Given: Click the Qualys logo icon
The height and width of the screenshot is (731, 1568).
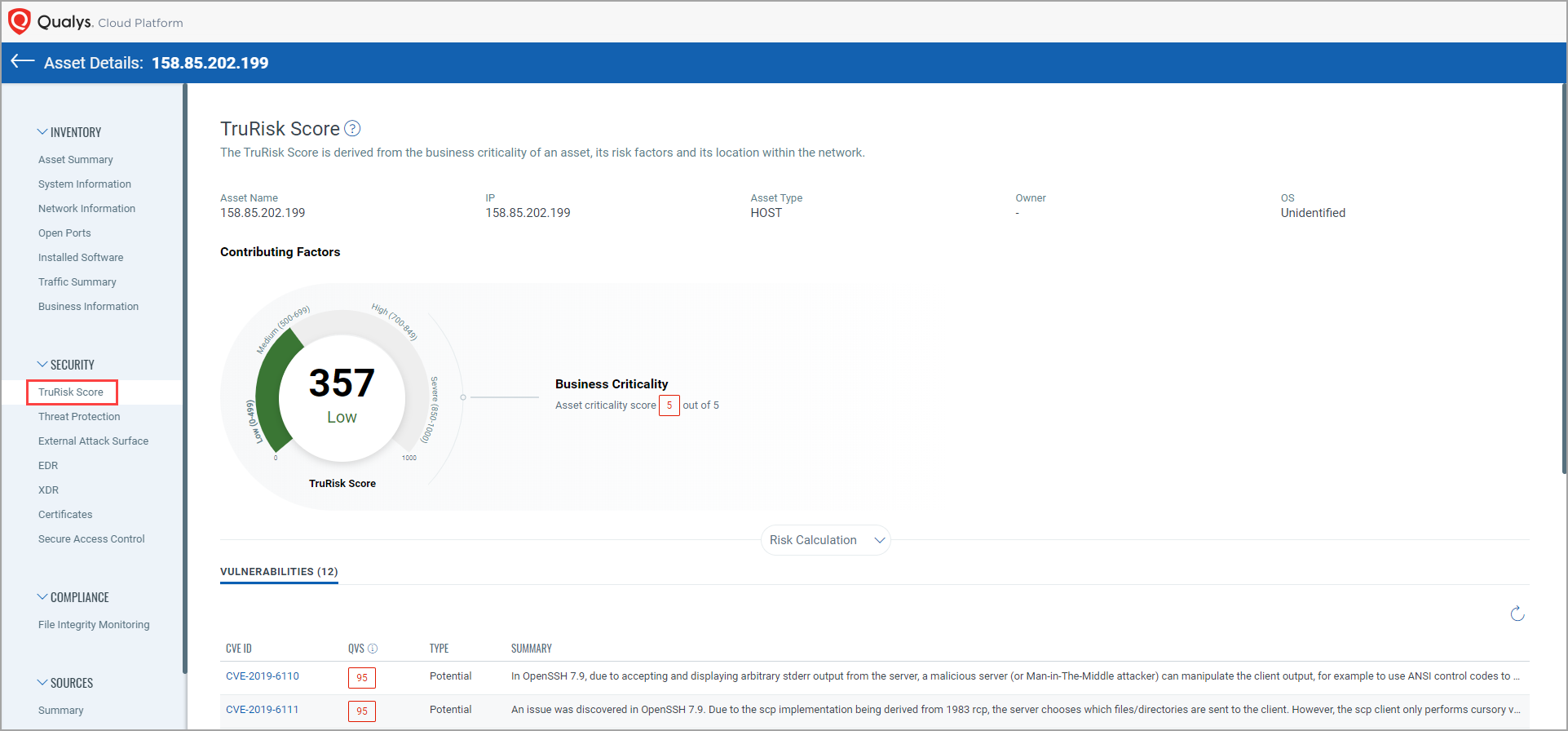Looking at the screenshot, I should tap(20, 21).
